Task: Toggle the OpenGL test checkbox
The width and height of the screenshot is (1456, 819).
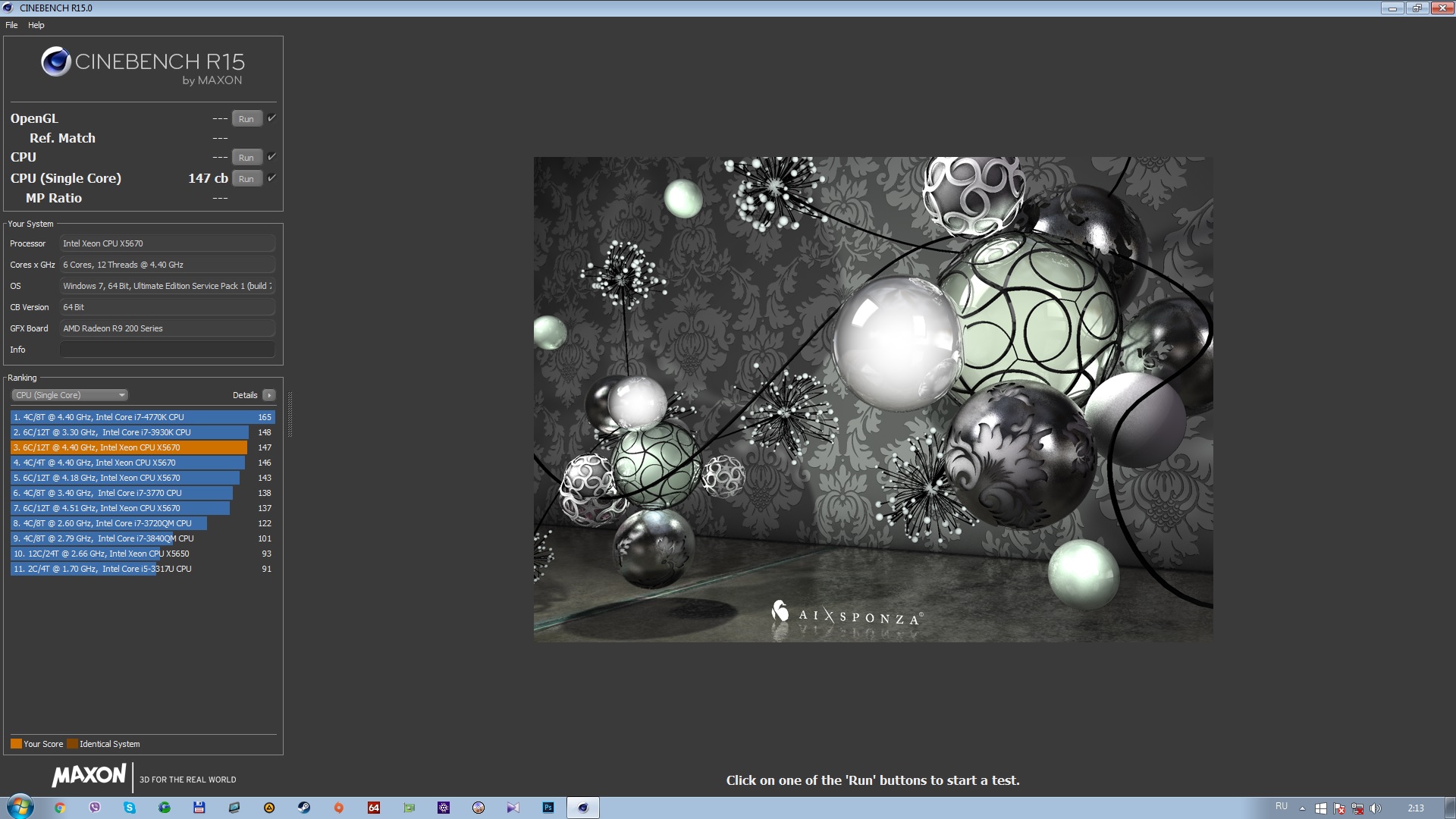Action: (x=271, y=118)
